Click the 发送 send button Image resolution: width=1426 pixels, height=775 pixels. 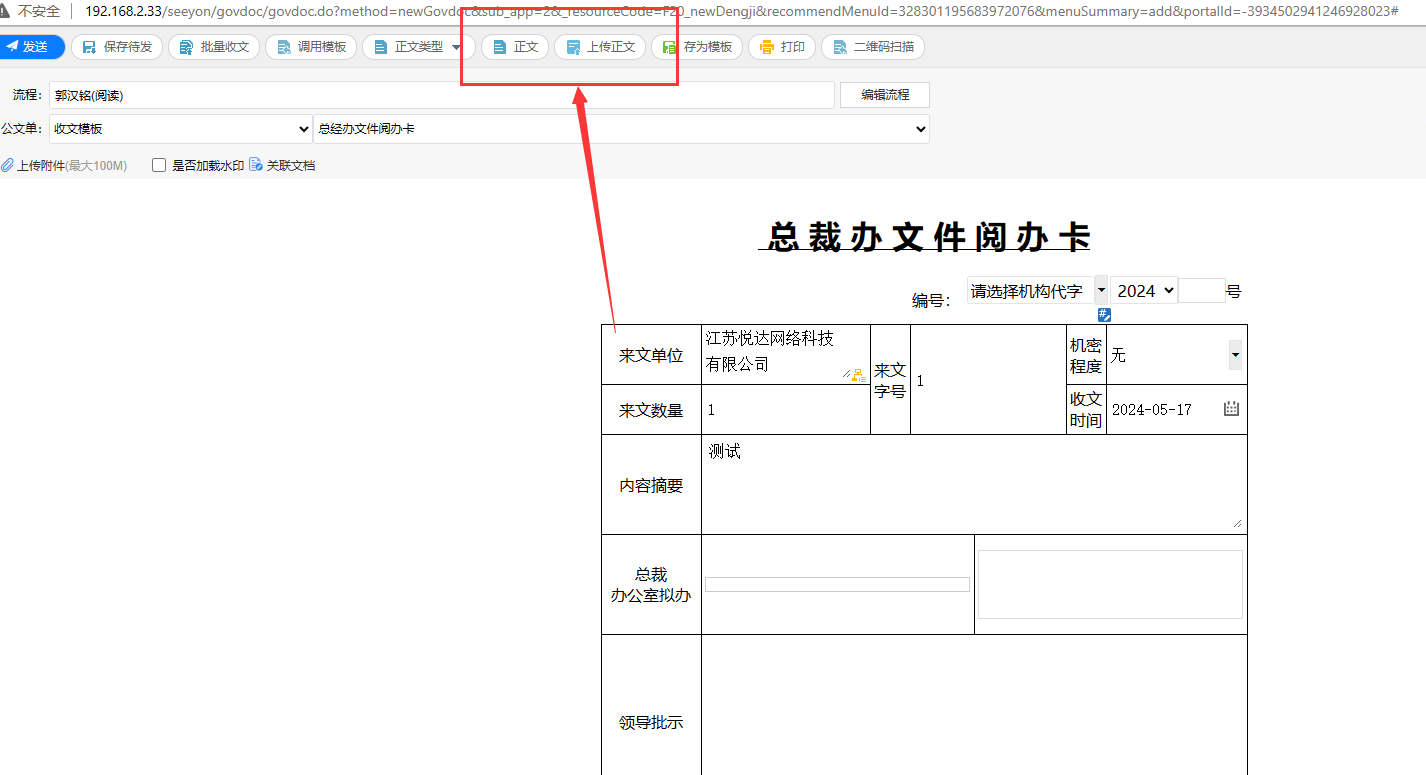click(30, 47)
